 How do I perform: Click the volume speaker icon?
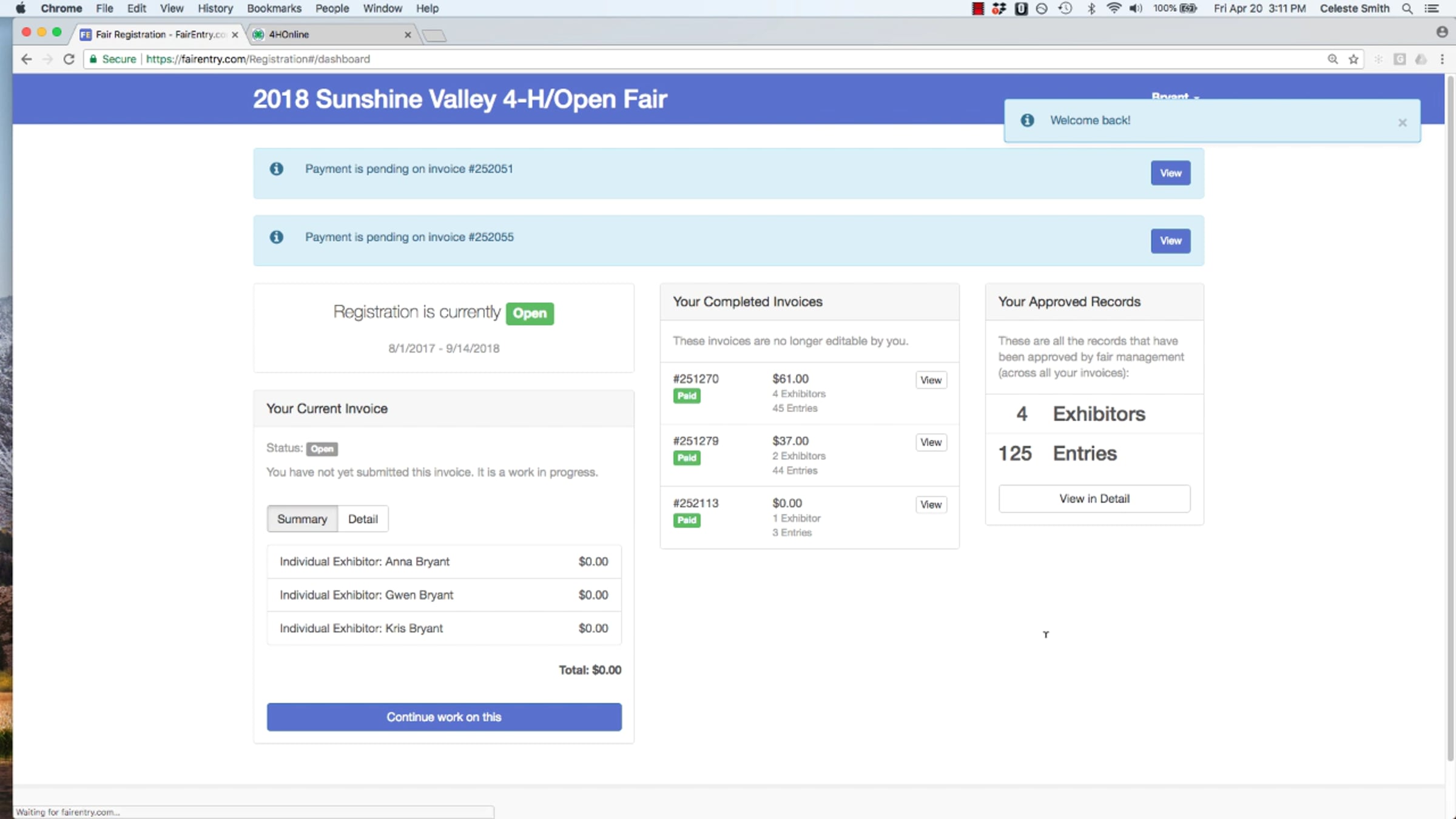point(1136,8)
